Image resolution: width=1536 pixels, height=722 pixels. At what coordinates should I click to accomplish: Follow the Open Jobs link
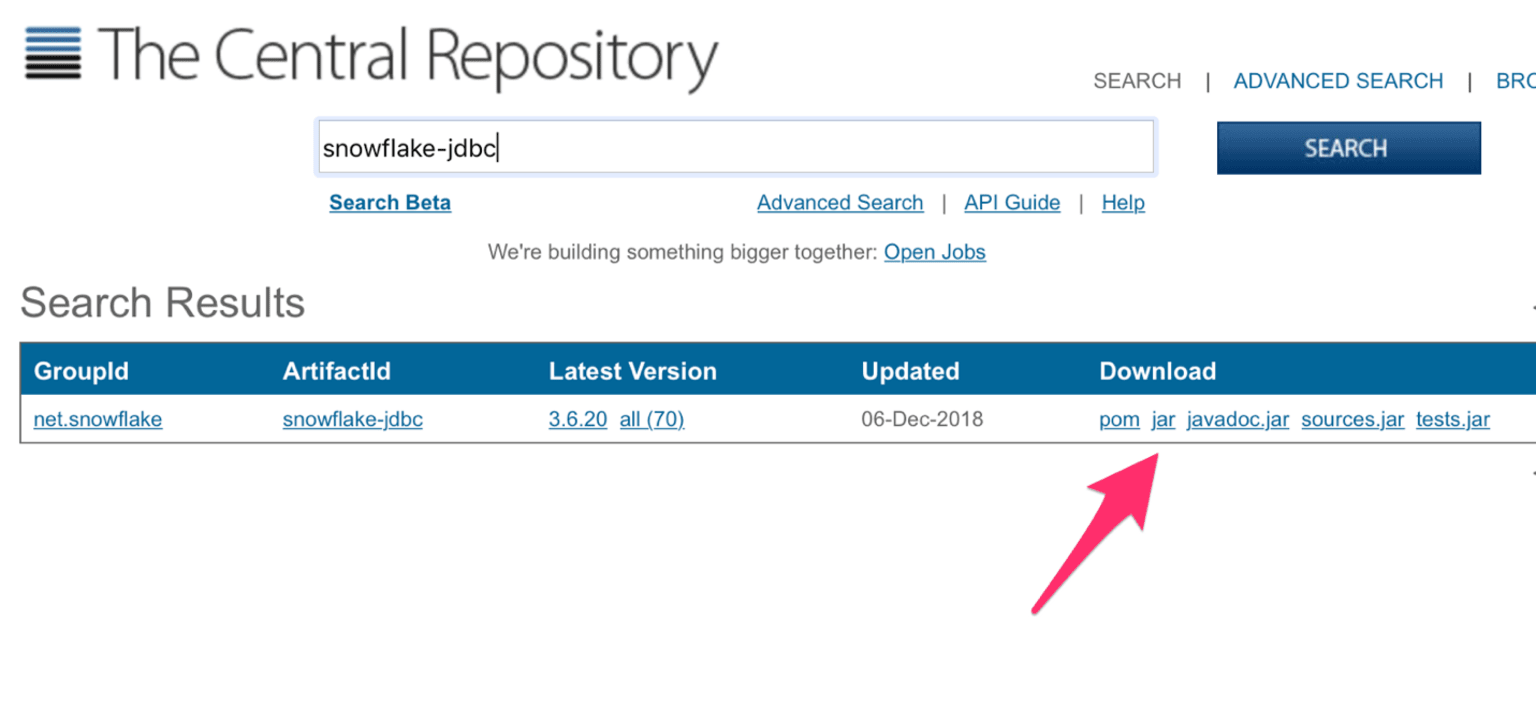(x=935, y=252)
